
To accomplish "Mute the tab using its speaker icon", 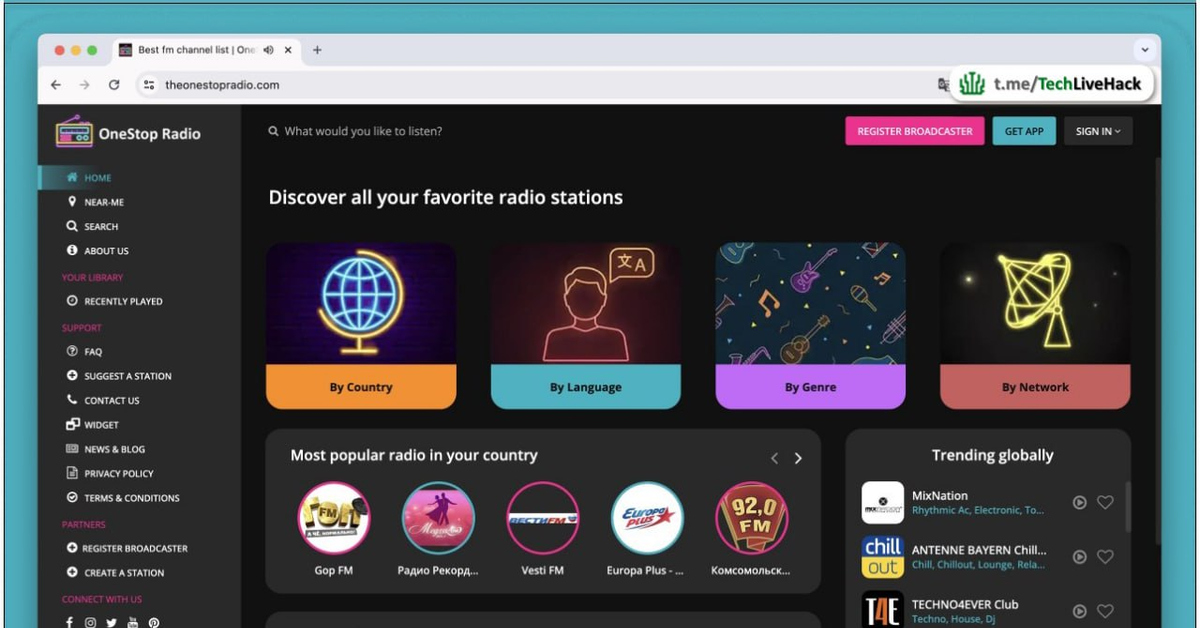I will pos(268,50).
